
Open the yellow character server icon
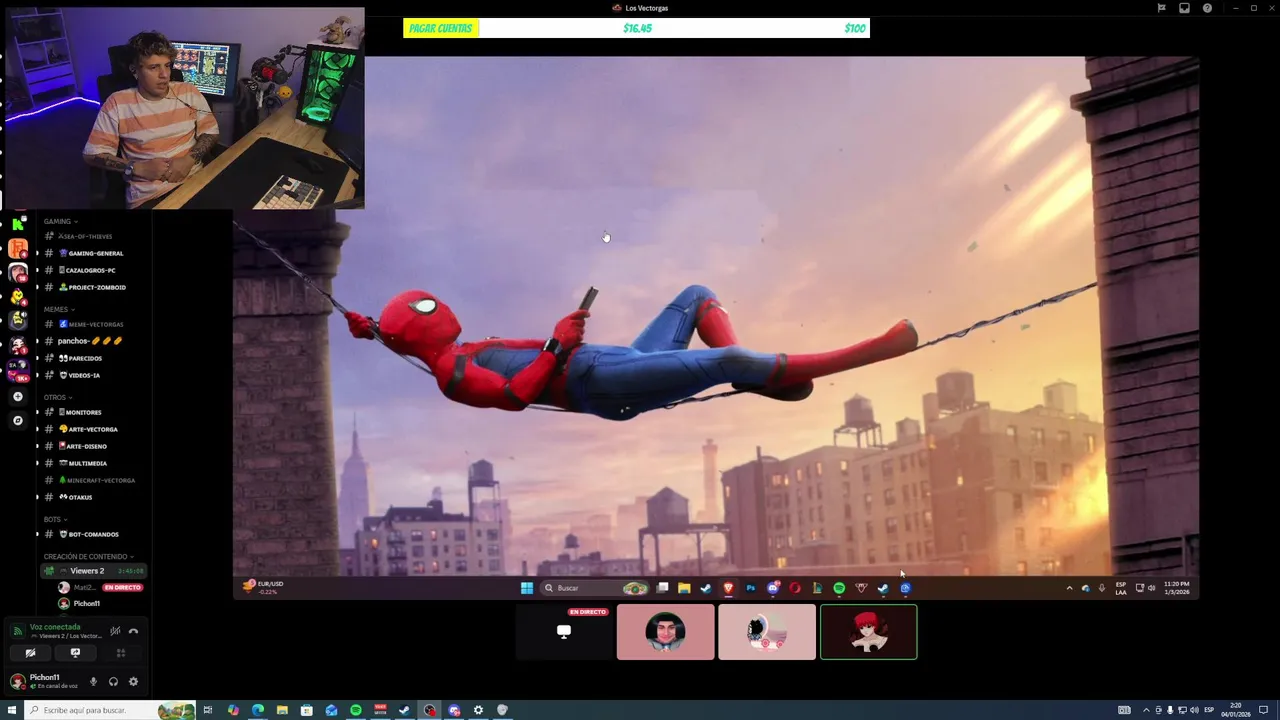pyautogui.click(x=17, y=296)
